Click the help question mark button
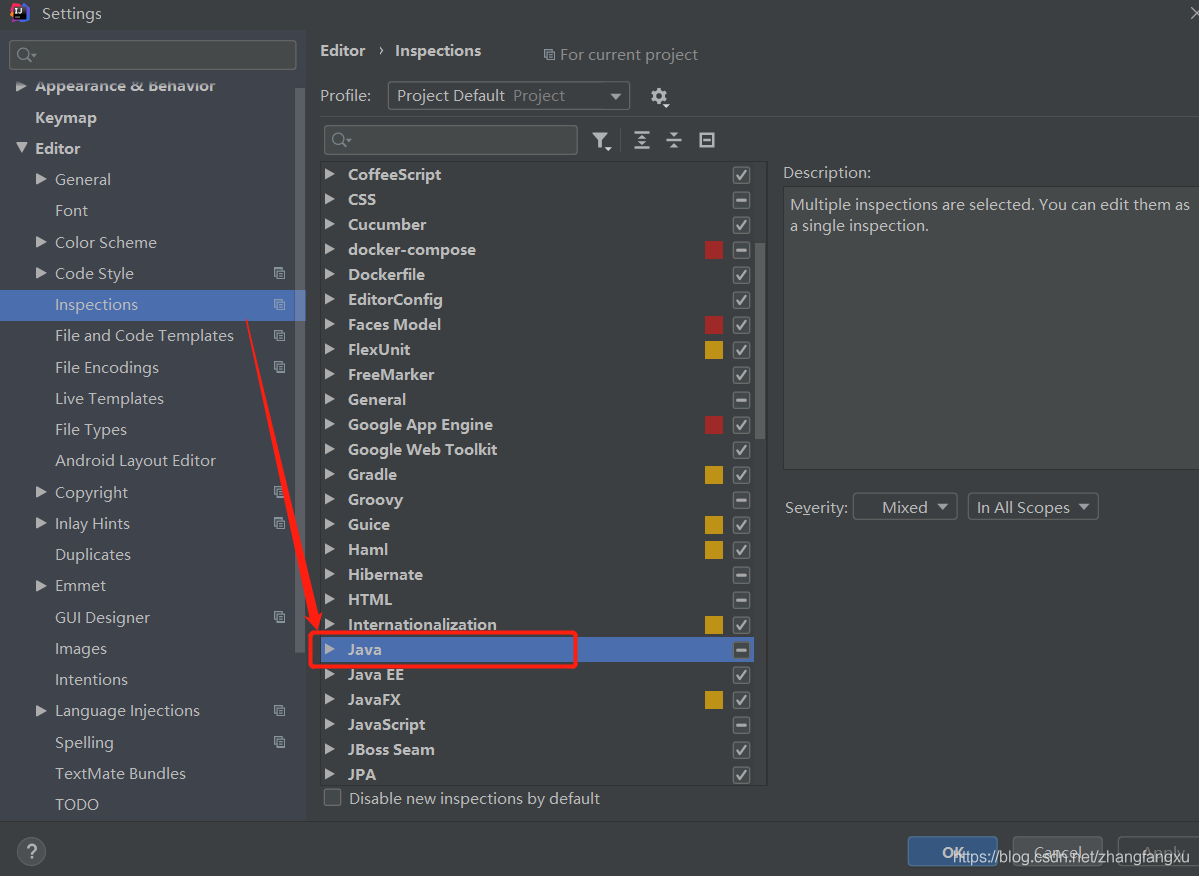Viewport: 1199px width, 876px height. coord(31,852)
